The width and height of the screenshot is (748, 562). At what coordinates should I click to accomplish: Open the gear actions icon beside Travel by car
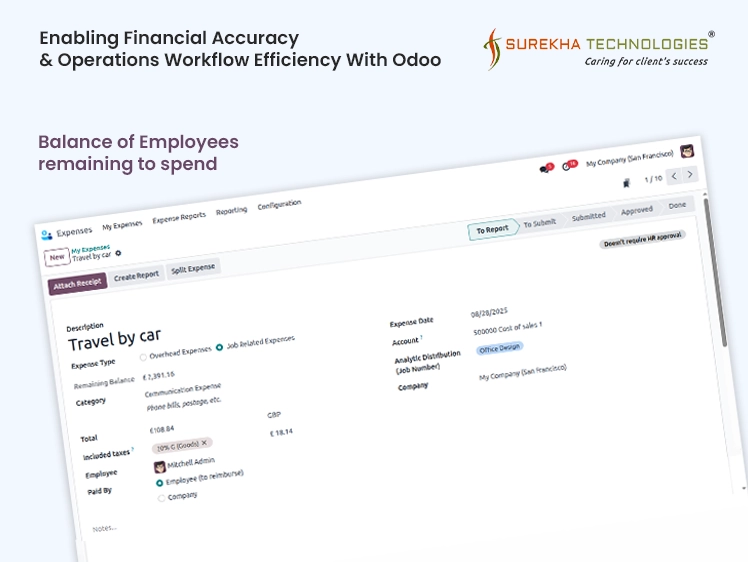(x=118, y=253)
